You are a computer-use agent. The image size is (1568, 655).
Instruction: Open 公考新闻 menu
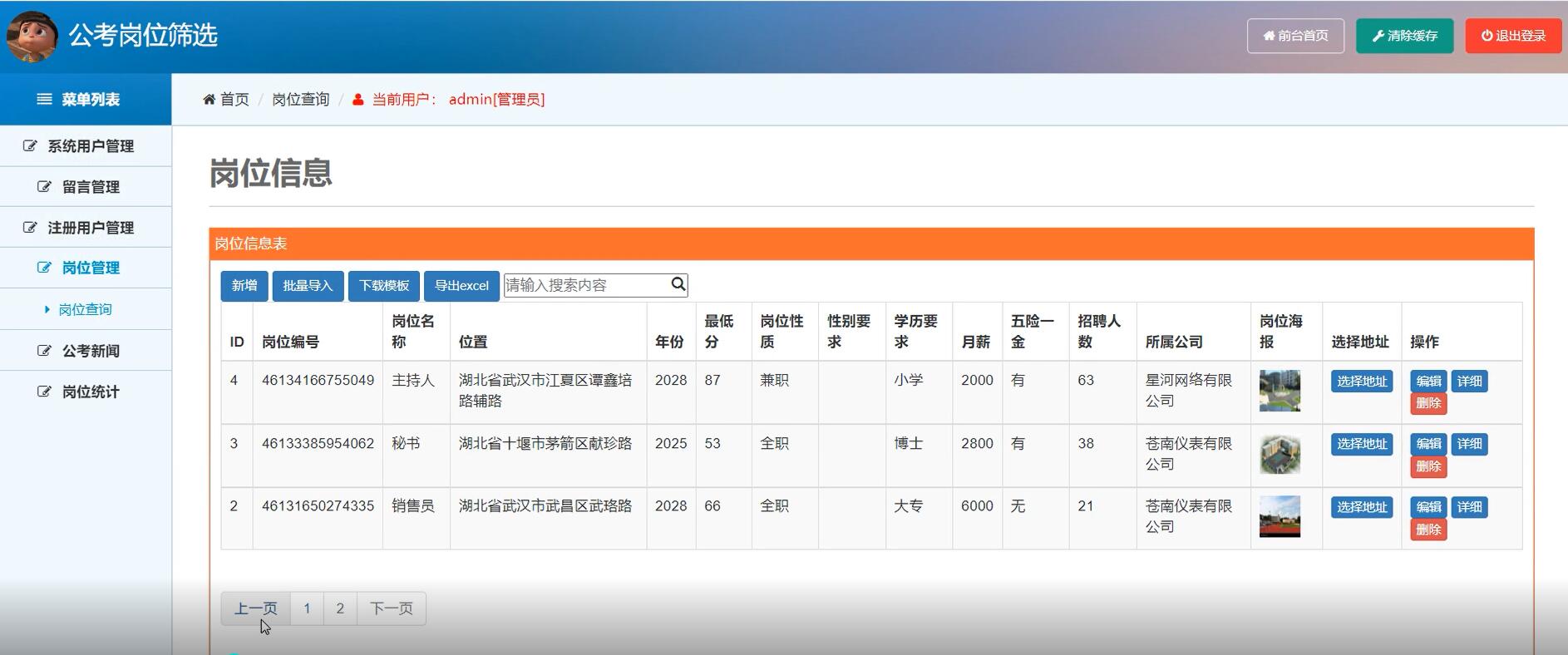pos(86,351)
